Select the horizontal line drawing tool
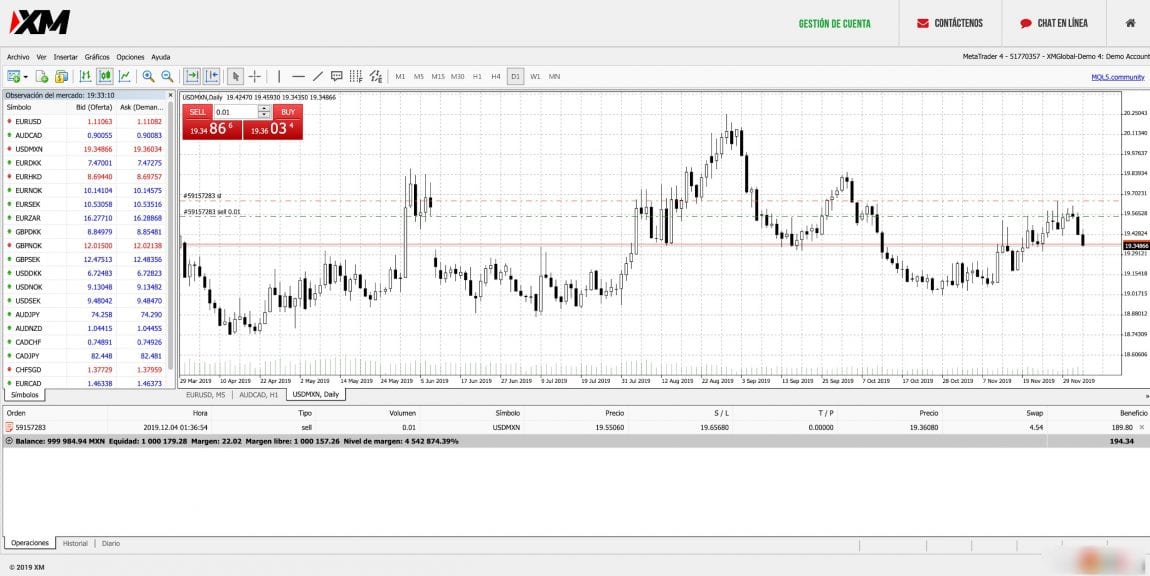The height and width of the screenshot is (576, 1150). pos(298,76)
